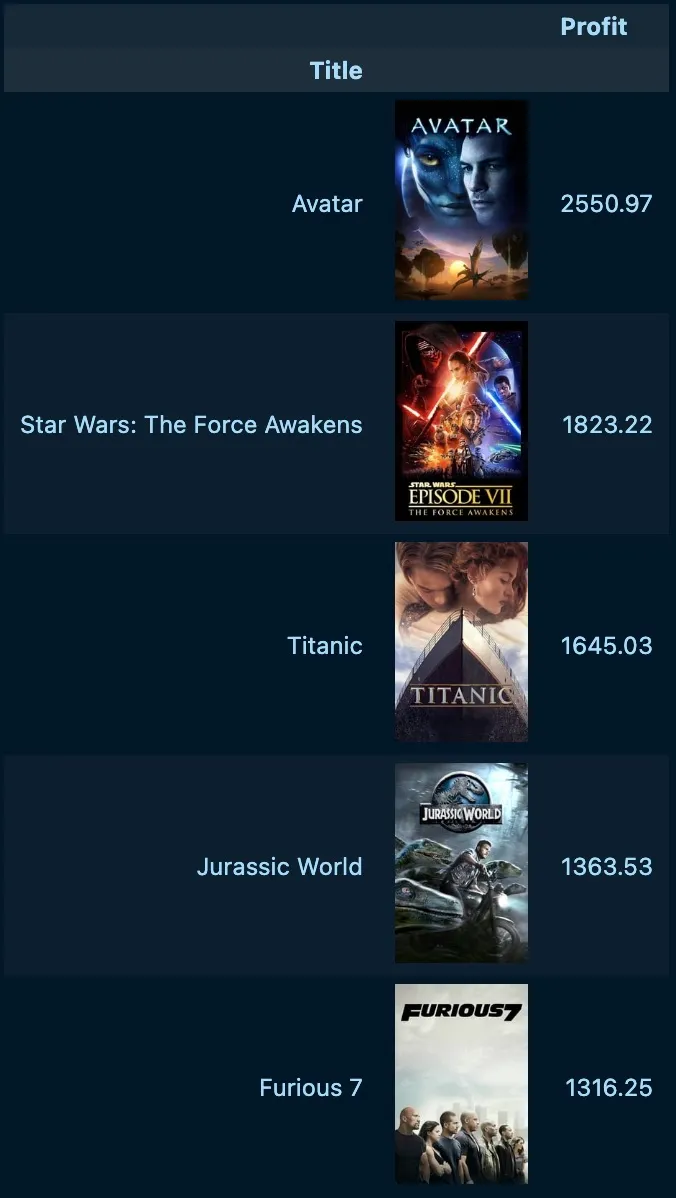Image resolution: width=676 pixels, height=1198 pixels.
Task: Click Avatar's profit value 2550.97
Action: tap(606, 204)
